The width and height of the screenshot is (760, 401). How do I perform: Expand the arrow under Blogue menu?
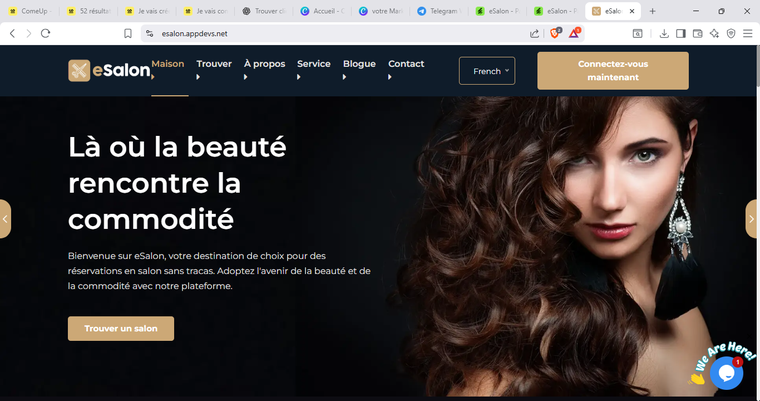coord(345,77)
